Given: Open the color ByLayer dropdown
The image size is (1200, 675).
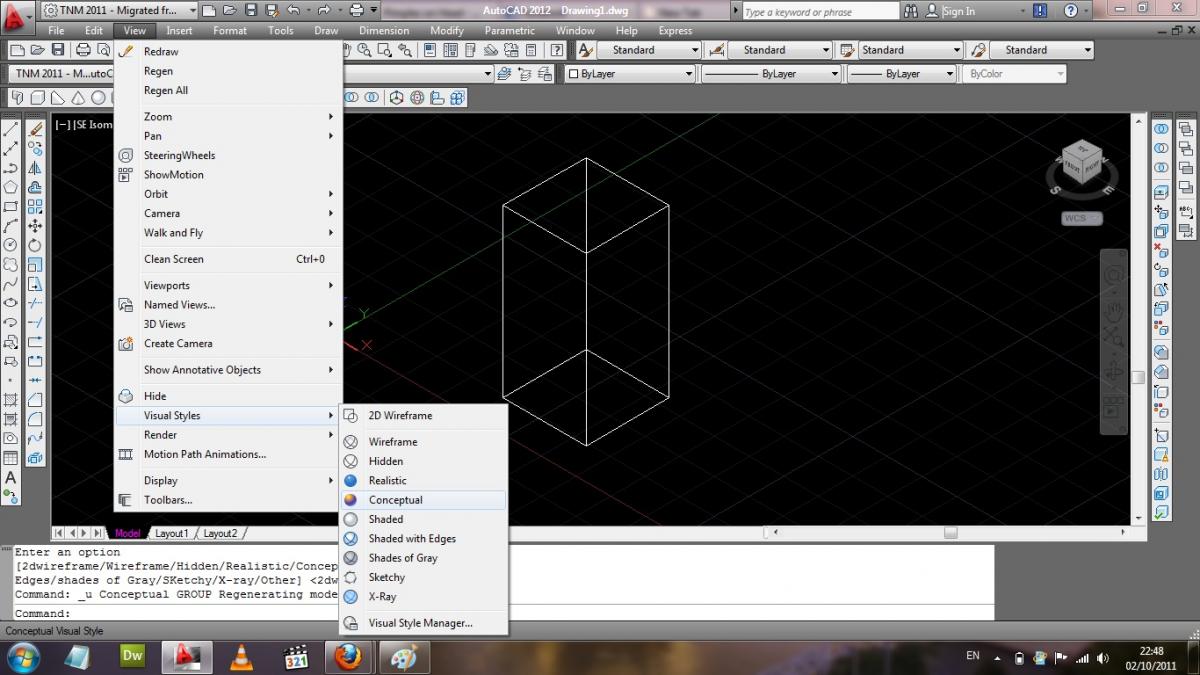Looking at the screenshot, I should coord(629,74).
